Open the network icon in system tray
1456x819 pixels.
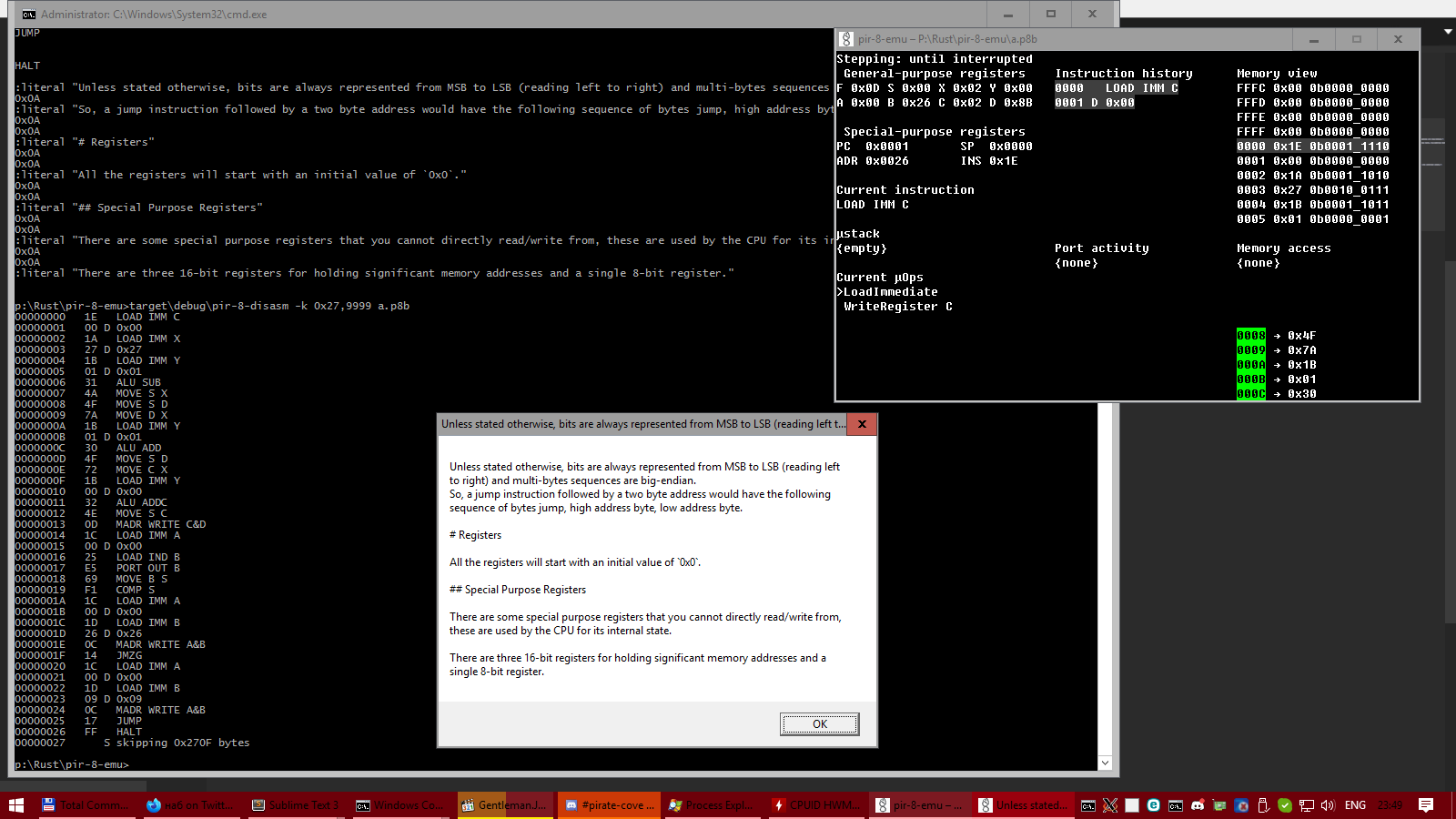(1306, 805)
